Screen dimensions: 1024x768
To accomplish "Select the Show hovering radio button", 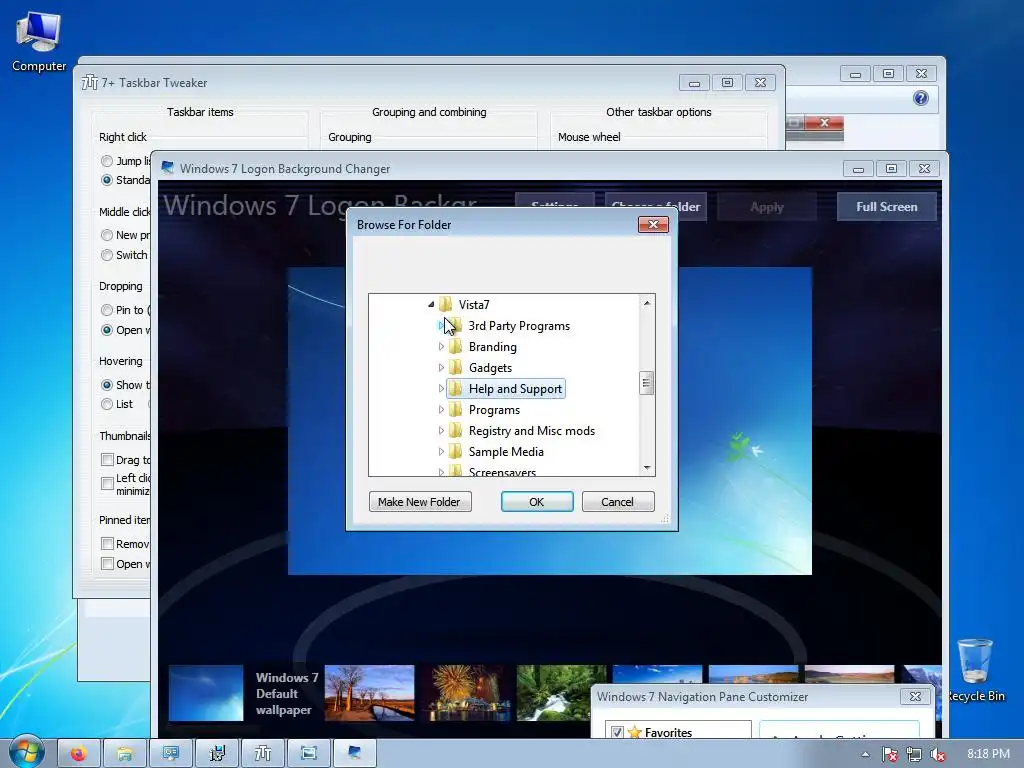I will tap(107, 385).
